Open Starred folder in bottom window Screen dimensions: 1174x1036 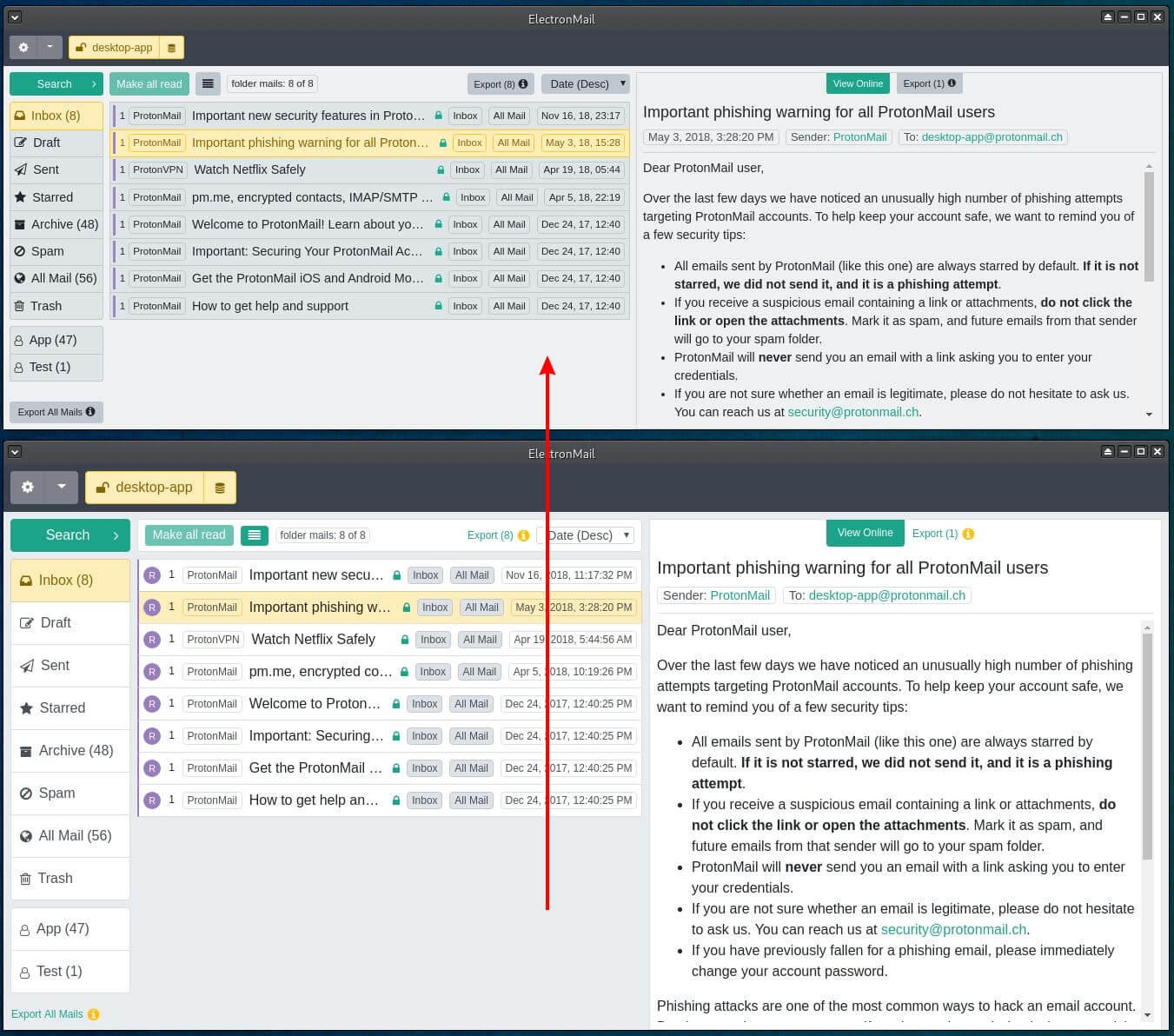pos(70,708)
